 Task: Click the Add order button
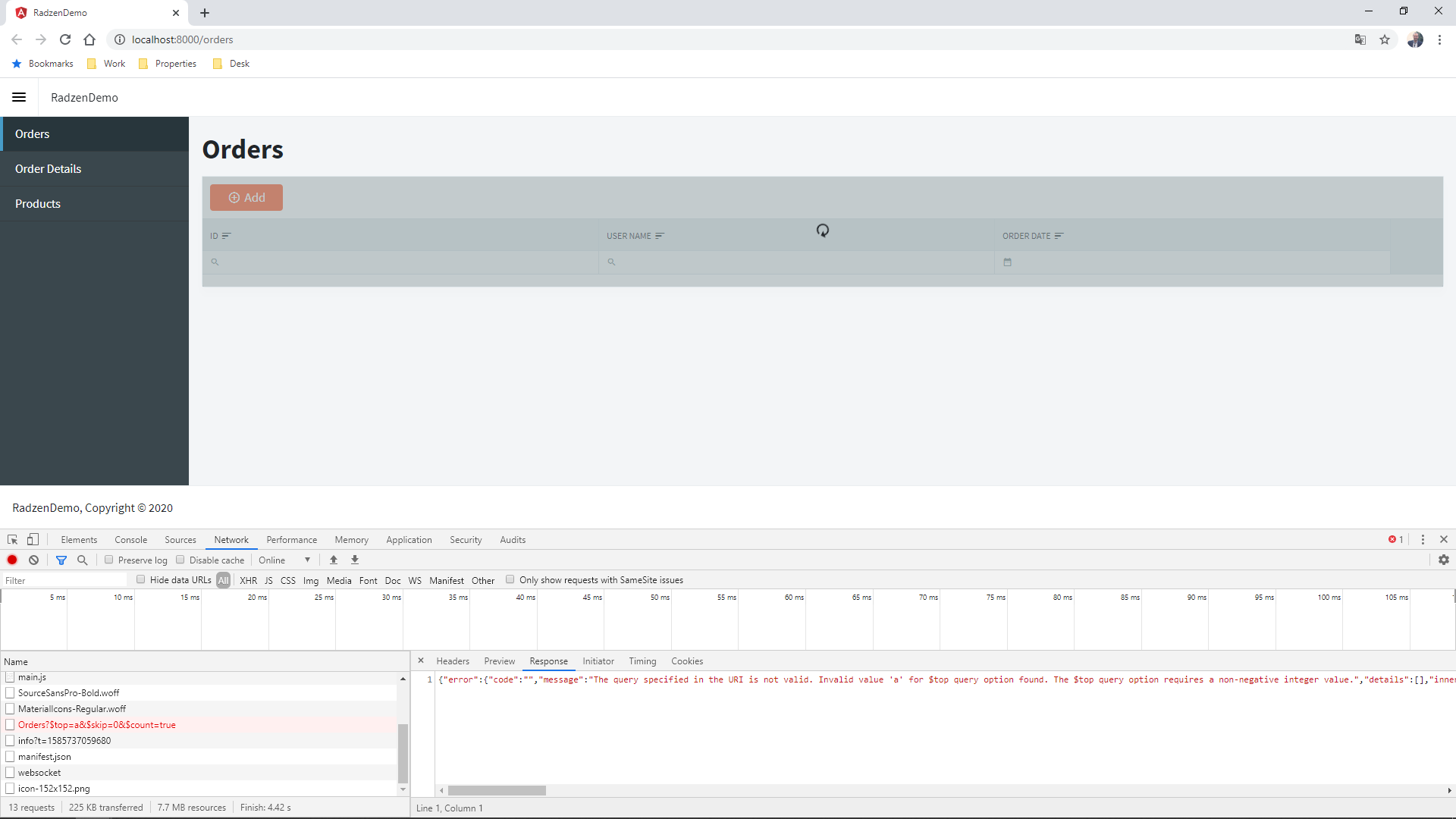click(246, 198)
